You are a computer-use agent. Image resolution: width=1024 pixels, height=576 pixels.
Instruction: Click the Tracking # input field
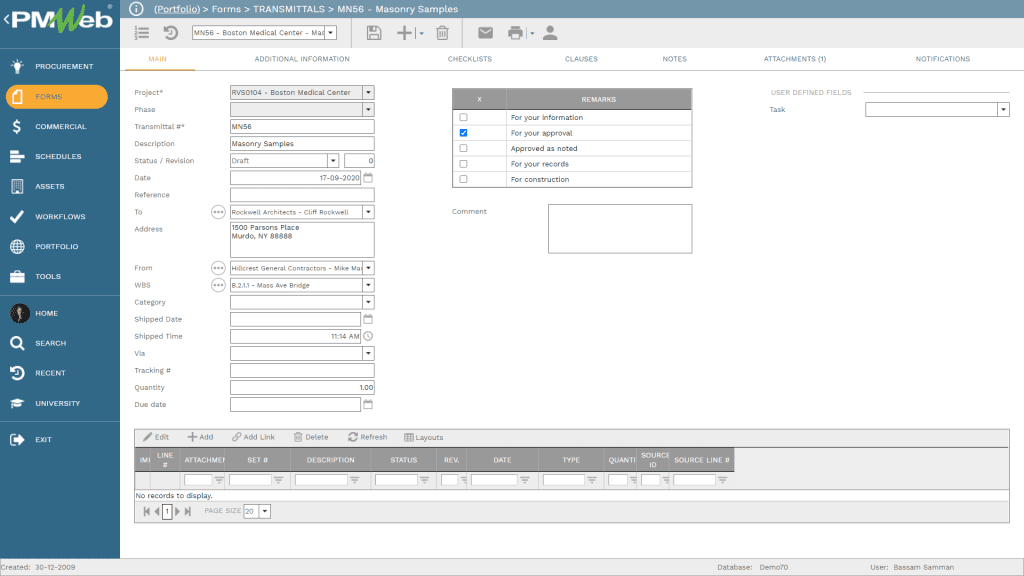point(302,370)
